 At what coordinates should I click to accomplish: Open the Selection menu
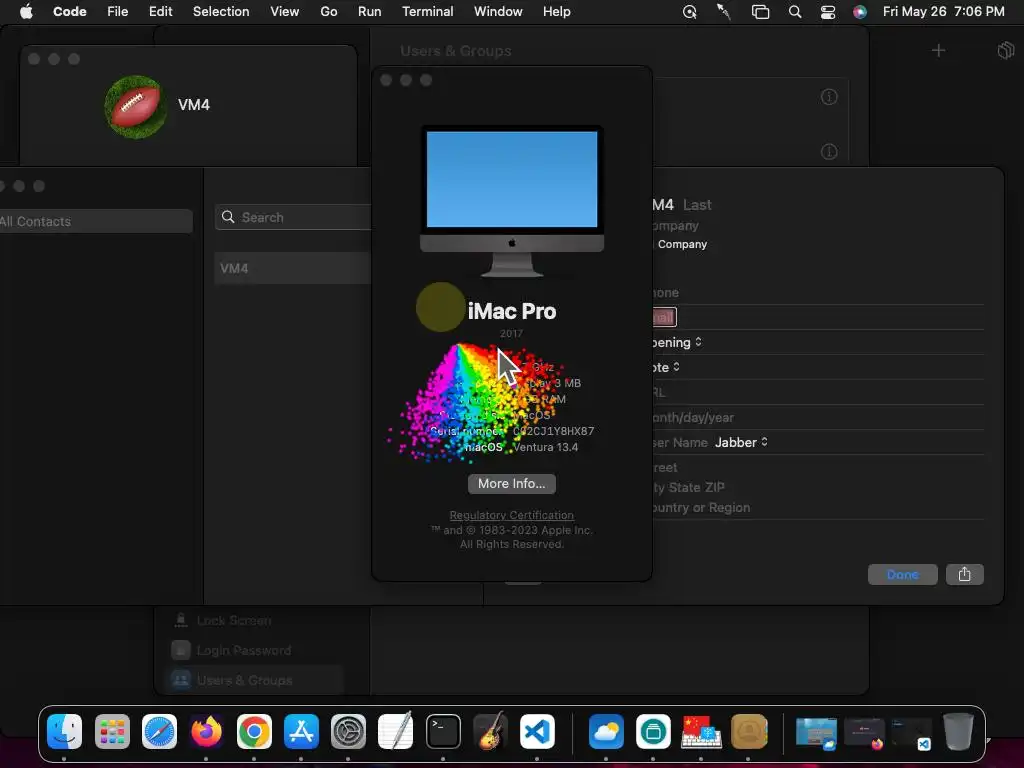(221, 12)
